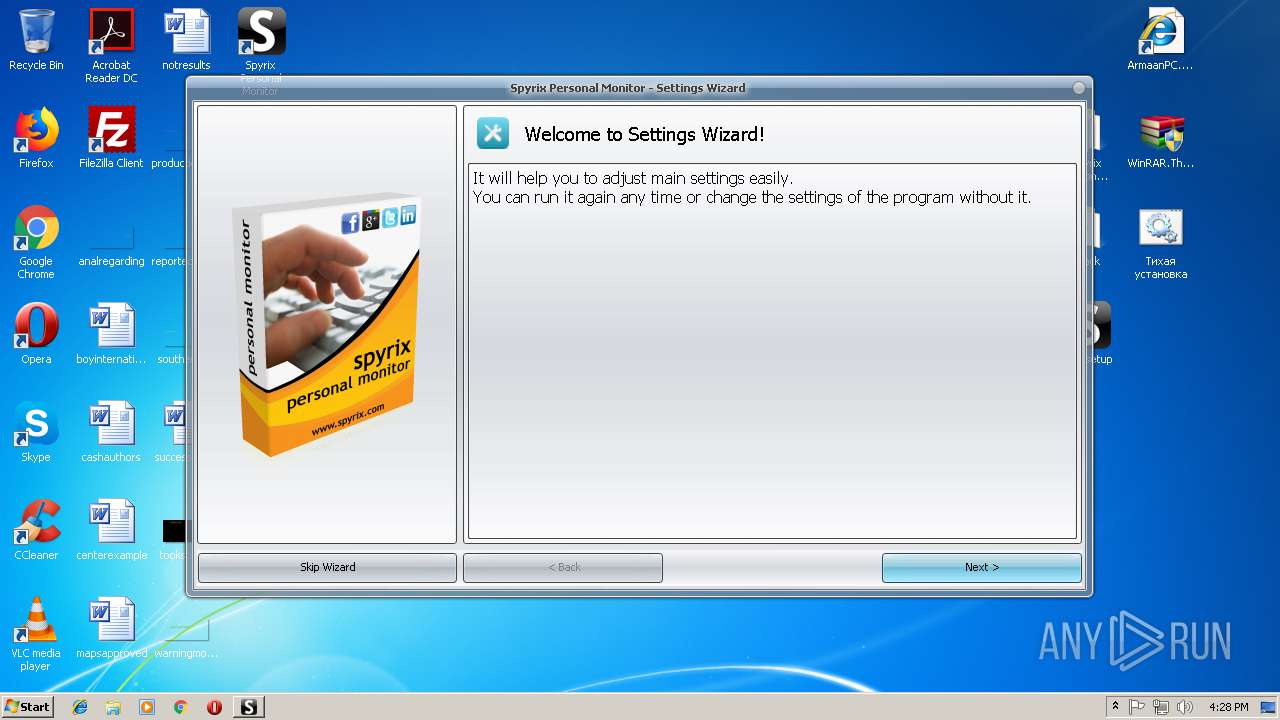This screenshot has height=720, width=1280.
Task: Select the boyinternati... Word document
Action: point(111,334)
